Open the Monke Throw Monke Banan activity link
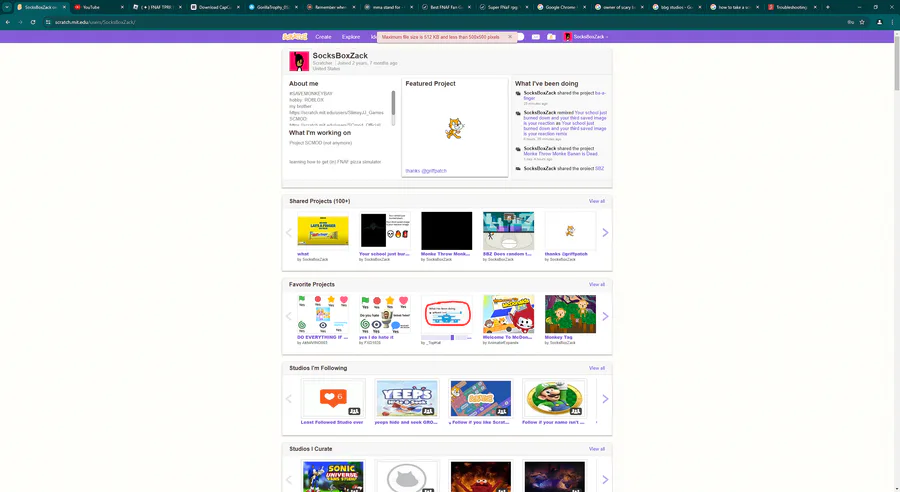The image size is (900, 492). coord(561,154)
